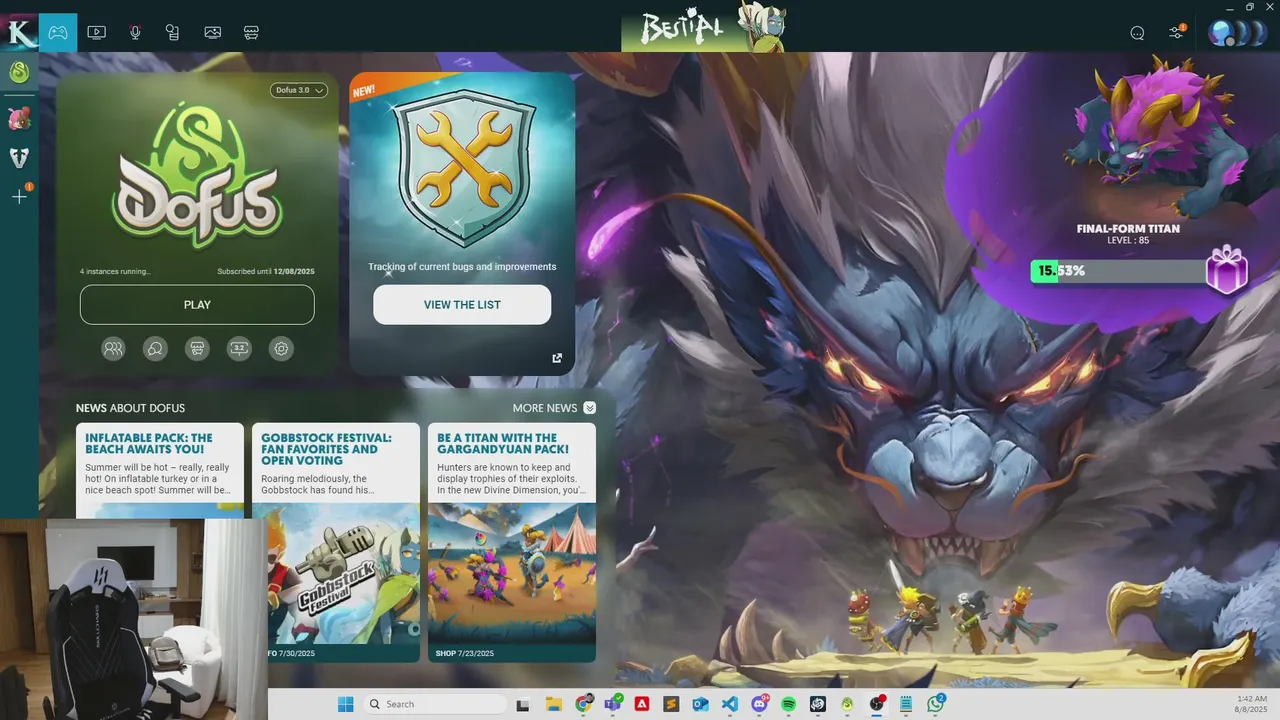Select the V-logo game in sidebar
The height and width of the screenshot is (720, 1280).
19,157
